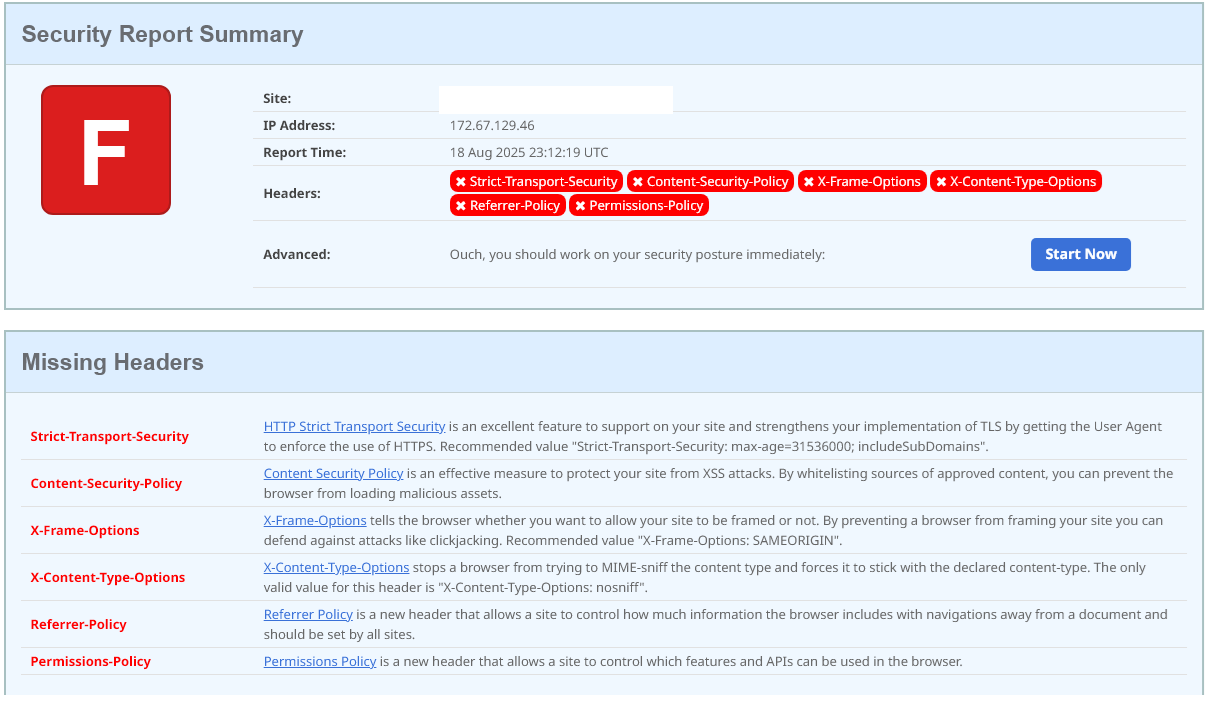Click the Permissions-Policy red header tag
The height and width of the screenshot is (707, 1209).
tap(639, 205)
